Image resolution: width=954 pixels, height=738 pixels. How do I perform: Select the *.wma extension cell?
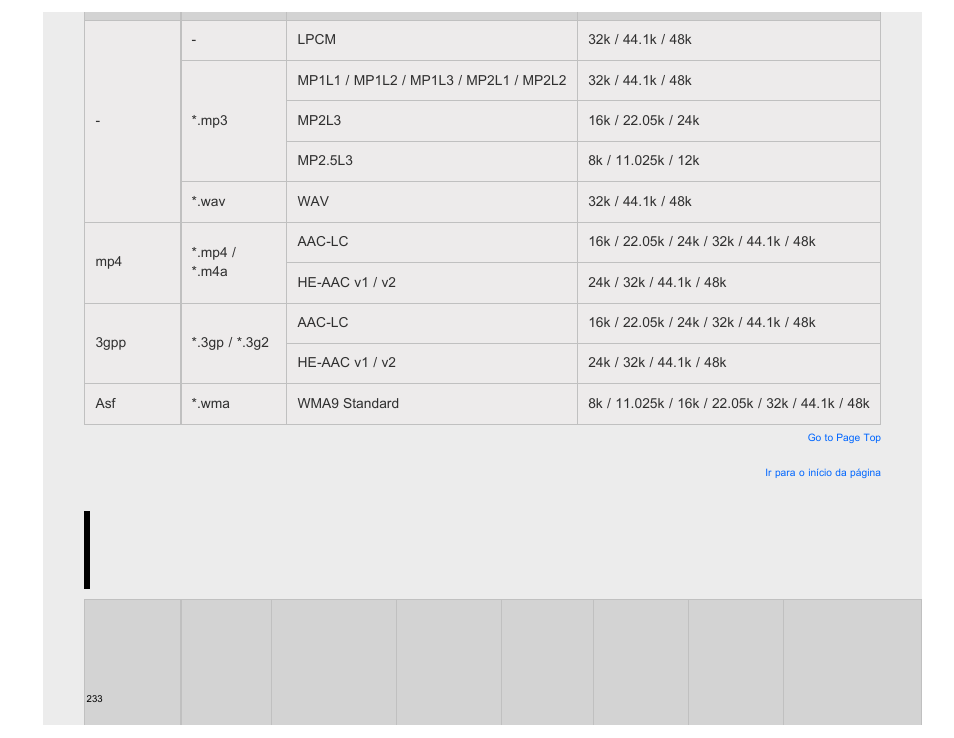pos(234,404)
